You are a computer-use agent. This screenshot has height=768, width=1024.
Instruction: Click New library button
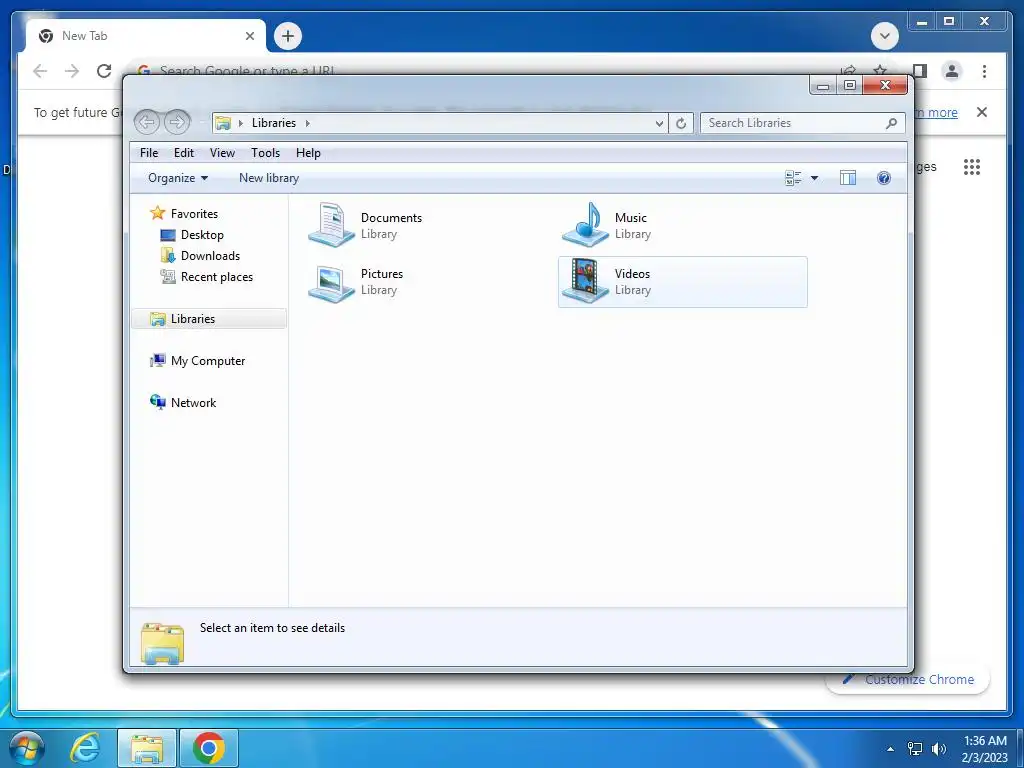[x=269, y=178]
